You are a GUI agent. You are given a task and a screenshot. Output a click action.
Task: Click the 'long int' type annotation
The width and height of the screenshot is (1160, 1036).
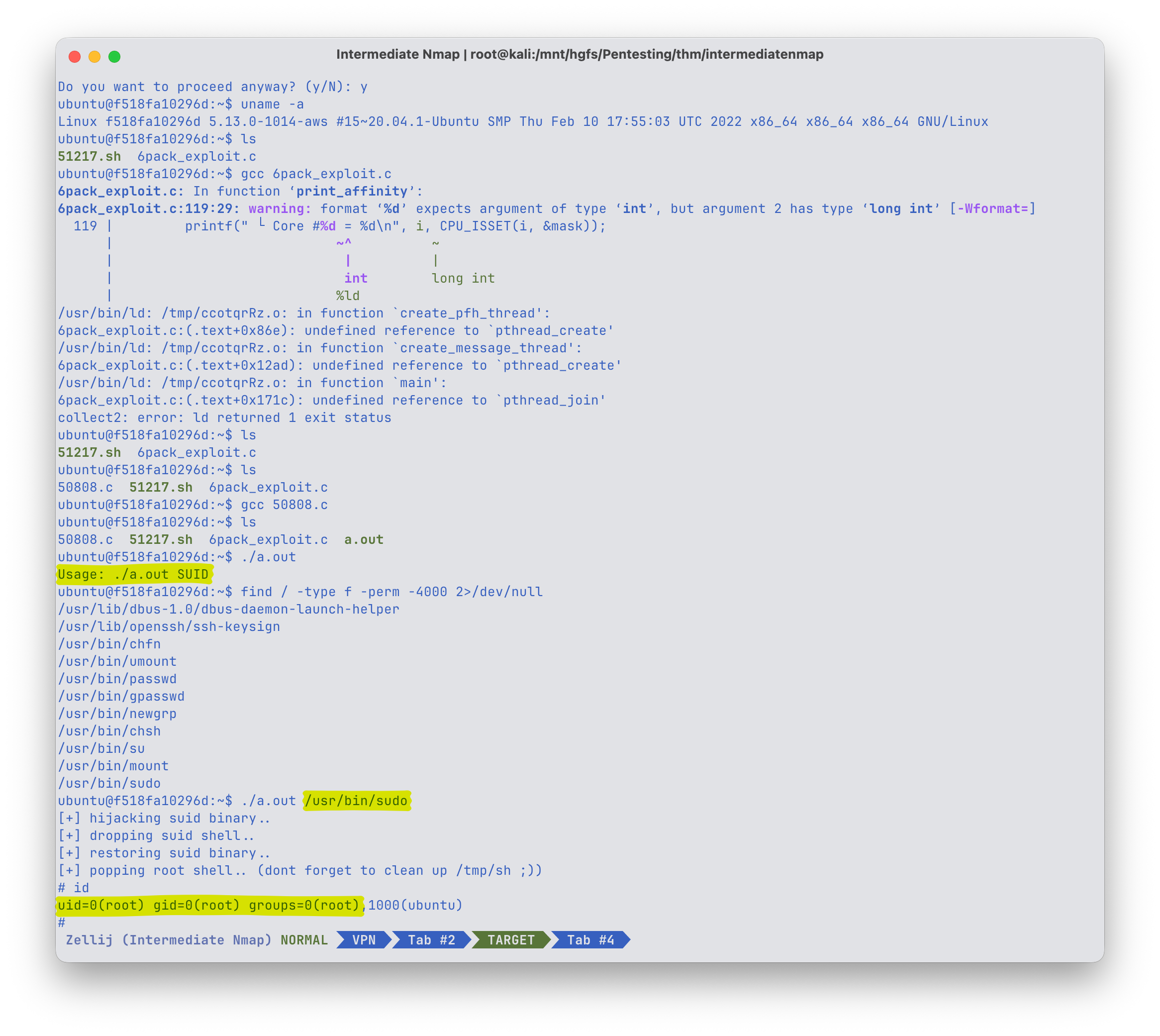tap(463, 278)
